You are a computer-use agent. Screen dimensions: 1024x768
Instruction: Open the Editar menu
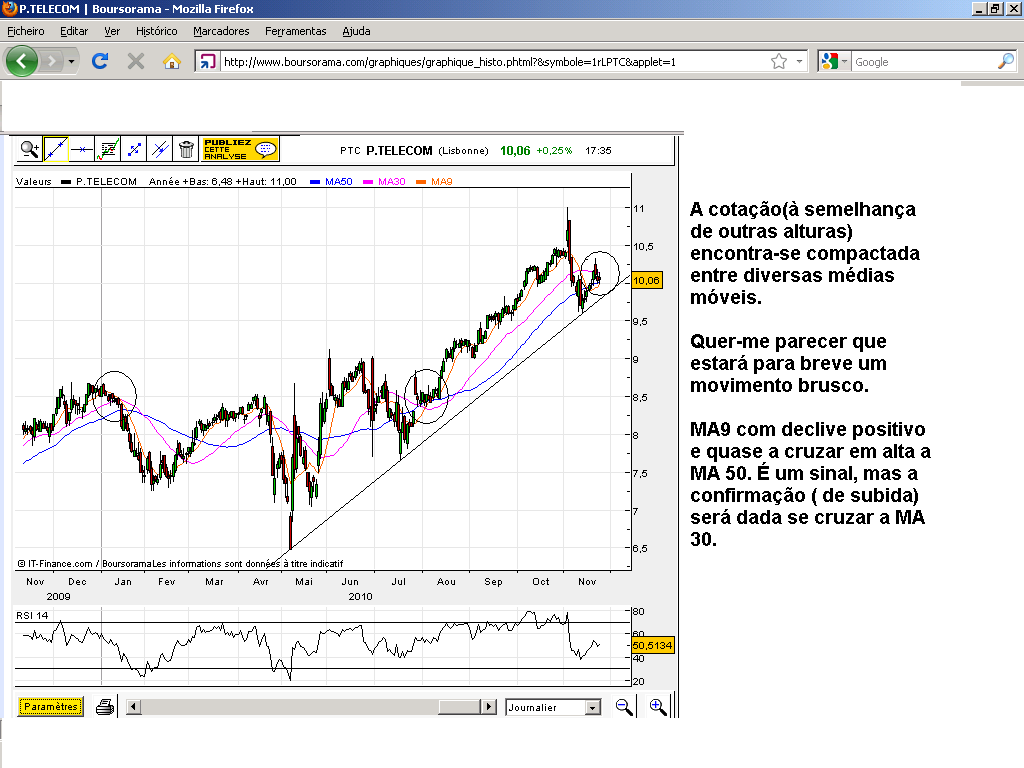pos(74,31)
